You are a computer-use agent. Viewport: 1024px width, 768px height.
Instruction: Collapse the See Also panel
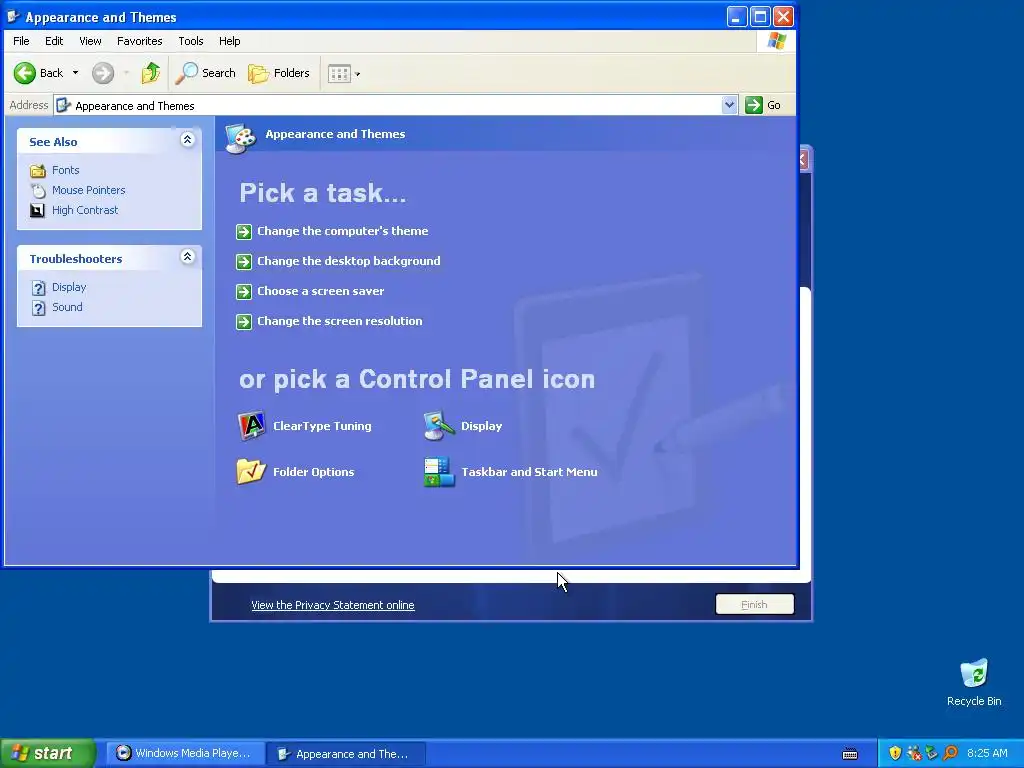[187, 140]
